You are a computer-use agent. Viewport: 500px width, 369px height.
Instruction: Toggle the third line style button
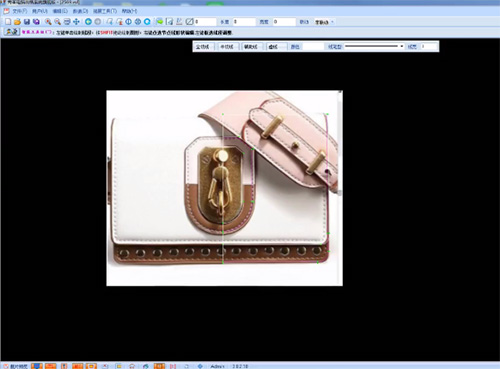click(251, 47)
